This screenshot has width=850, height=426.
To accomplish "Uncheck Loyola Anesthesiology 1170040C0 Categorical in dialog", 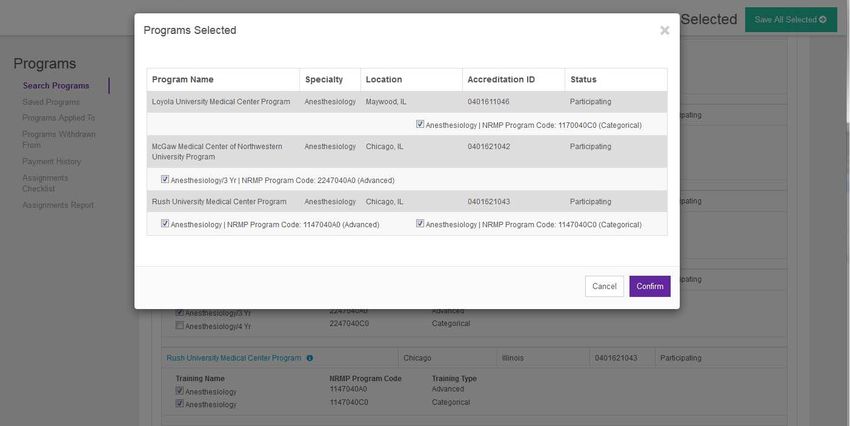I will tap(420, 124).
